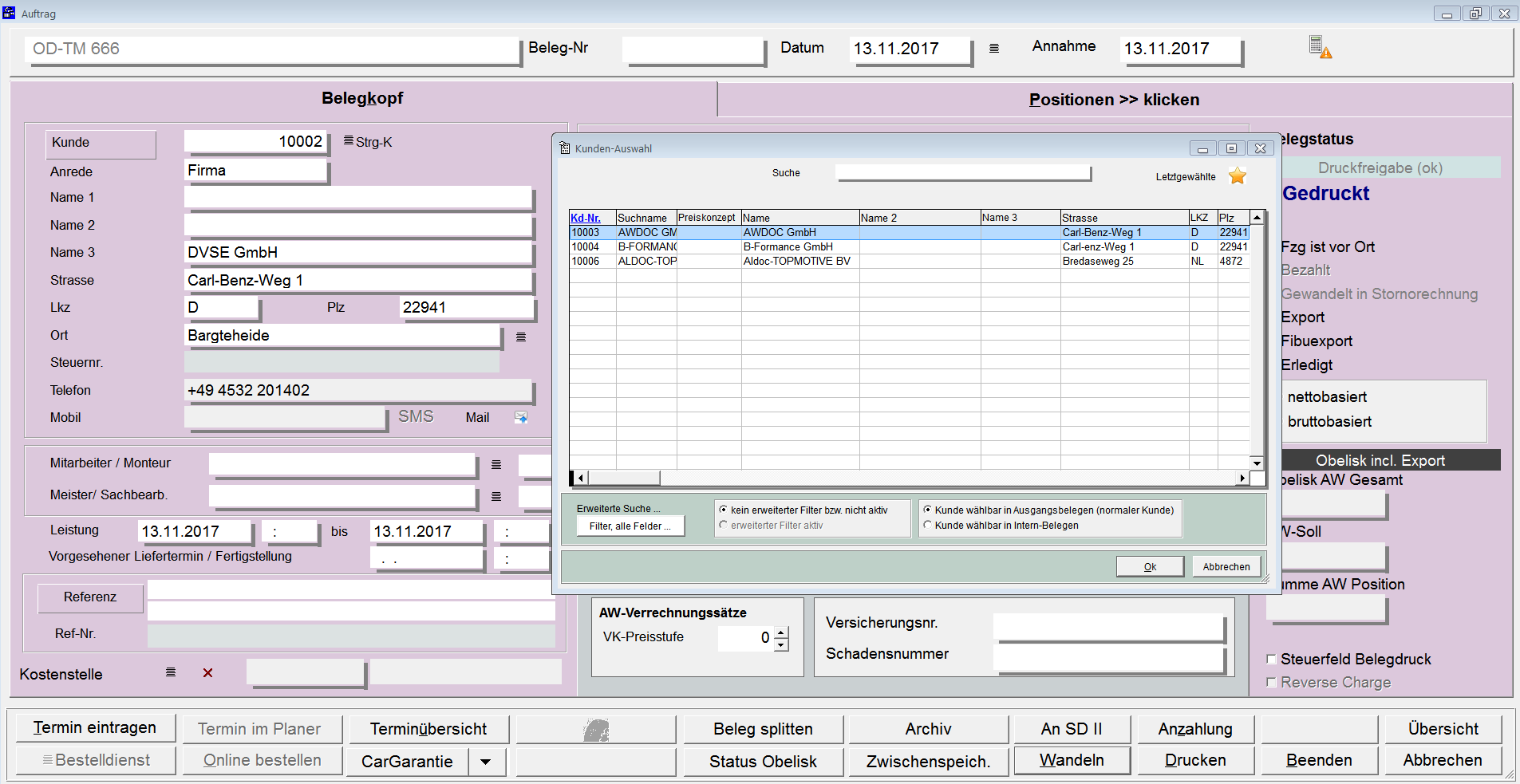Enable Steuerfeld Belegdruck checkbox
Image resolution: width=1520 pixels, height=784 pixels.
coord(1272,660)
